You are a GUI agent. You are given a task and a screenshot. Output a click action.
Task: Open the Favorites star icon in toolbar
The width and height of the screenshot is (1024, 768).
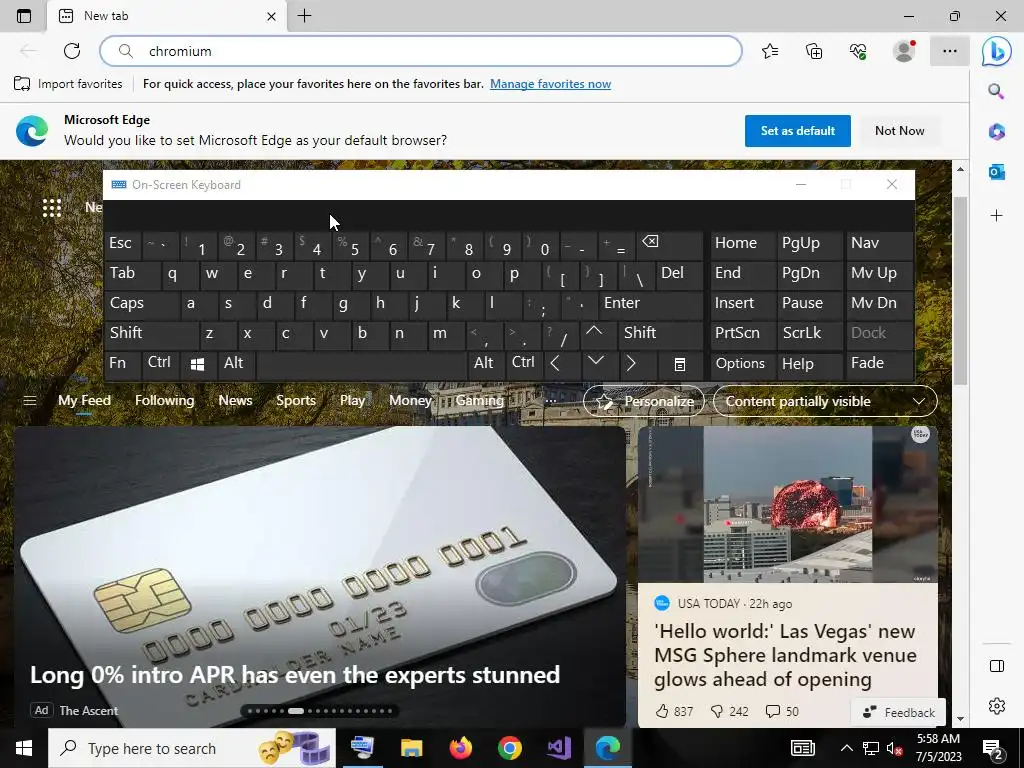coord(770,51)
